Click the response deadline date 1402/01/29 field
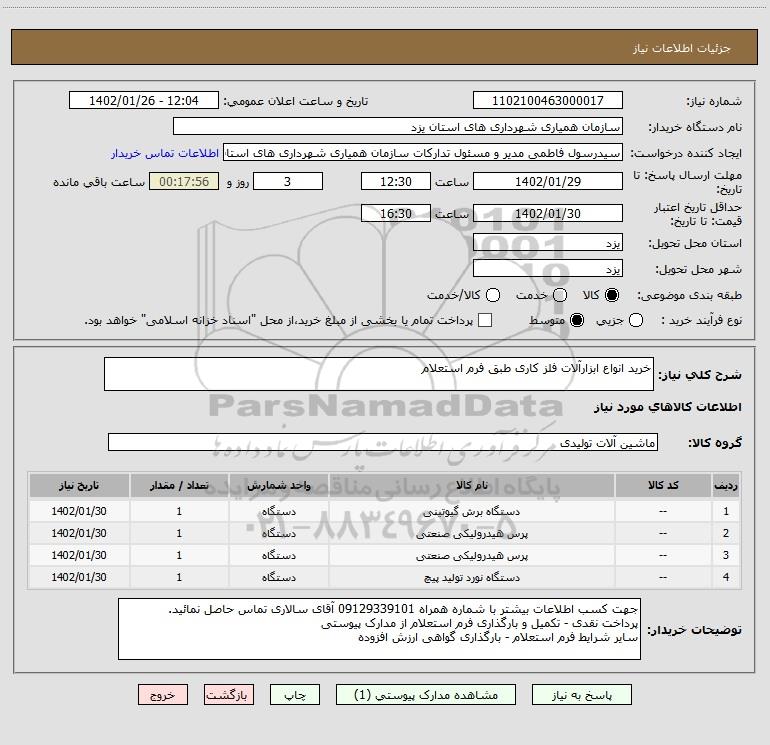The height and width of the screenshot is (745, 770). tap(548, 181)
